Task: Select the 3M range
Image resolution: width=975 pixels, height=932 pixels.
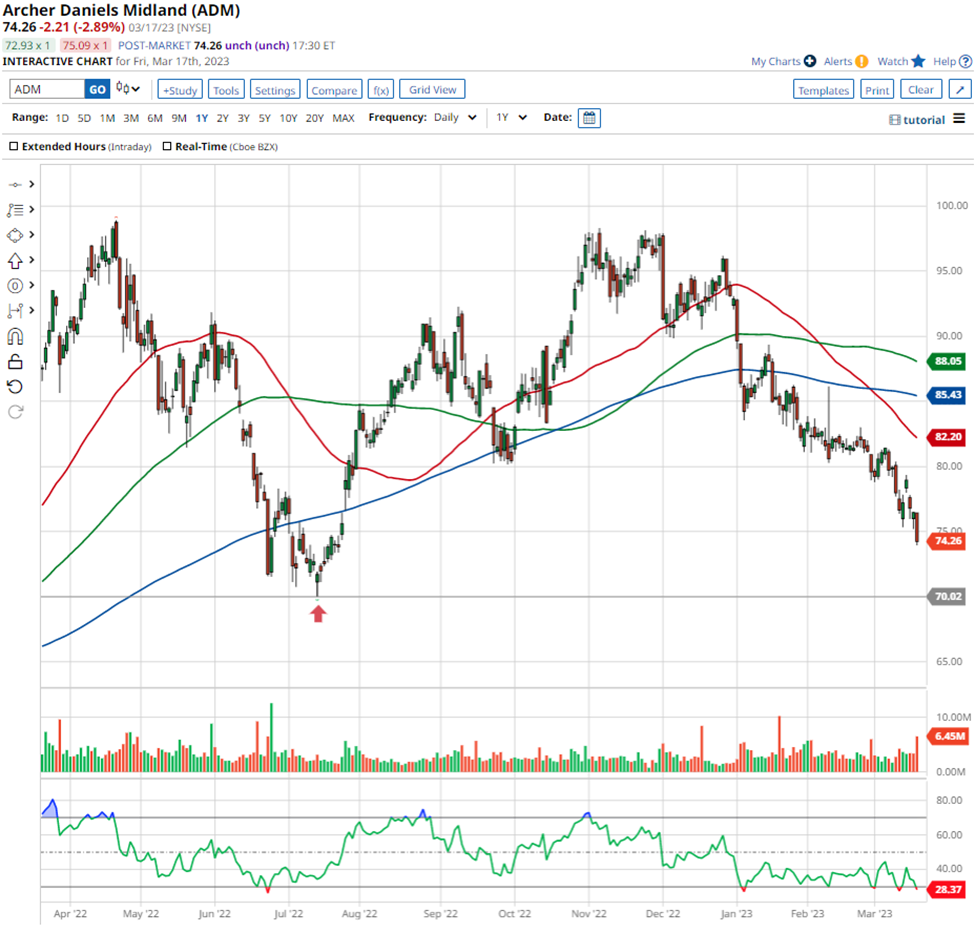Action: [131, 118]
